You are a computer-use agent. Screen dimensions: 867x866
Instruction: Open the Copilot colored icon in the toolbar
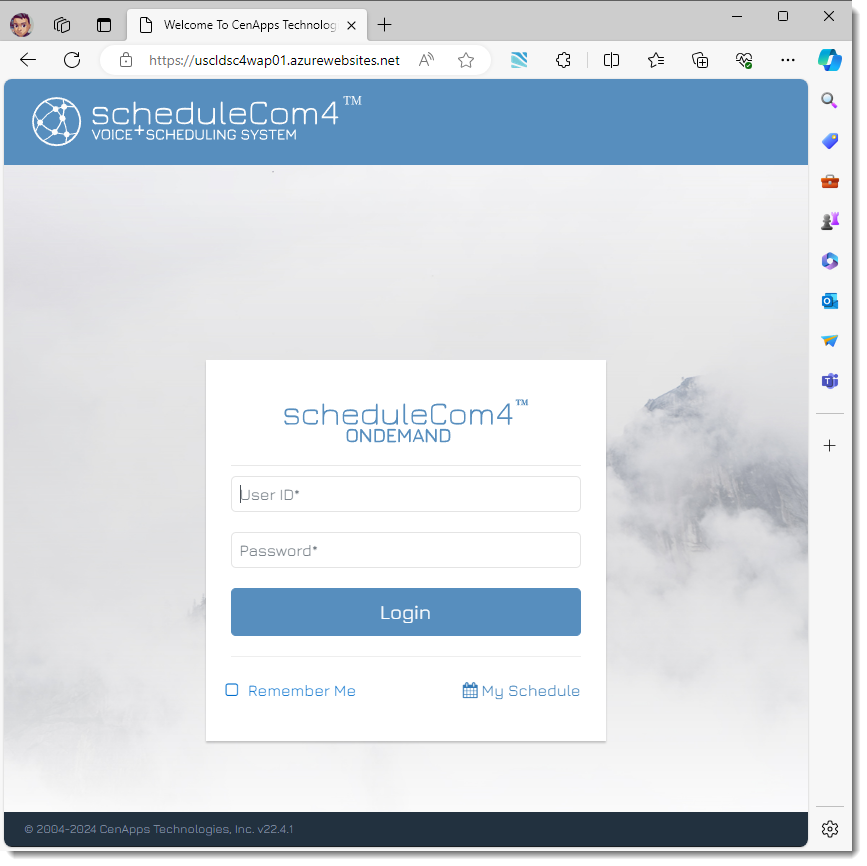[x=830, y=60]
